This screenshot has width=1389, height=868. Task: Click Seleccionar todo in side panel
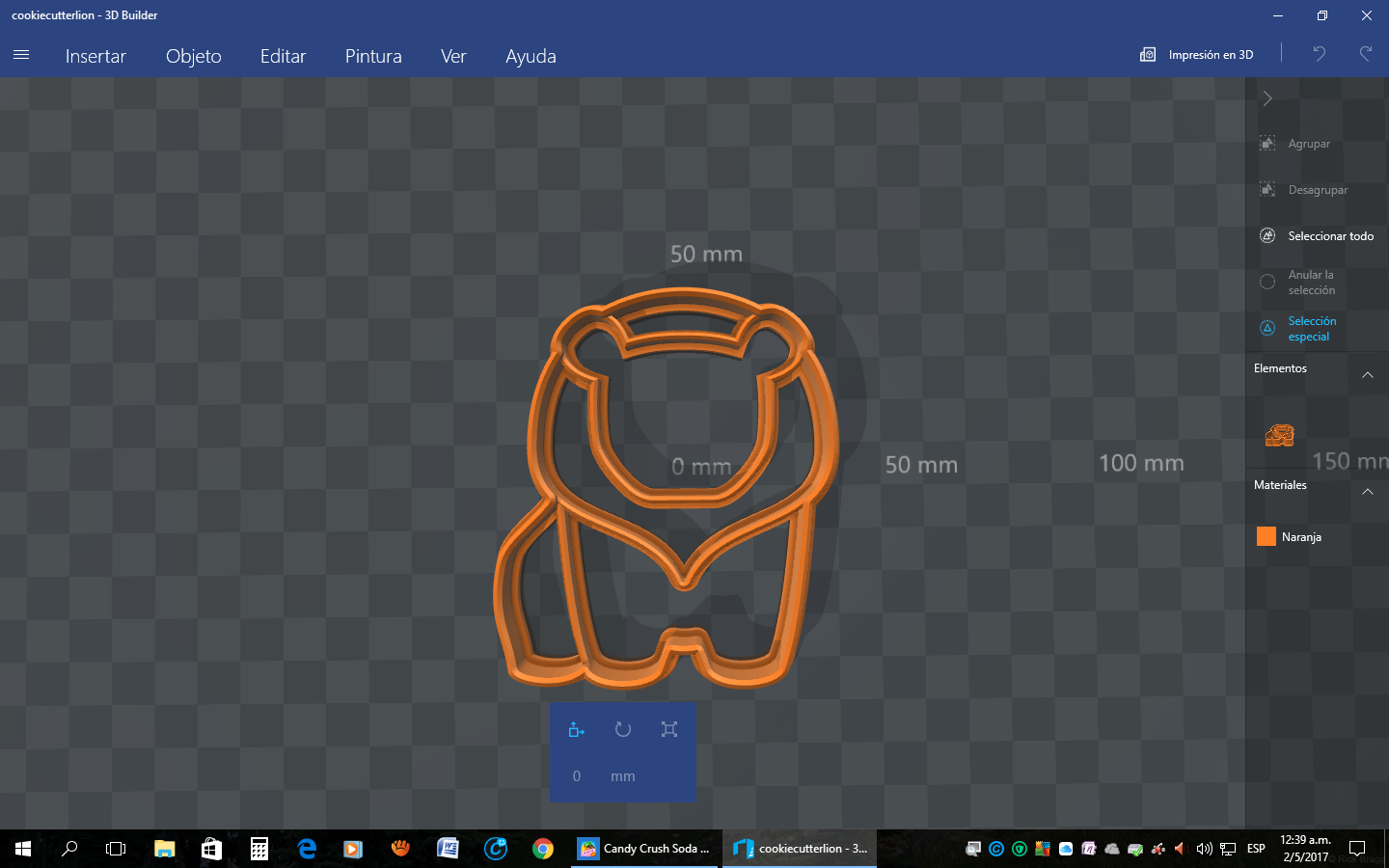point(1329,236)
